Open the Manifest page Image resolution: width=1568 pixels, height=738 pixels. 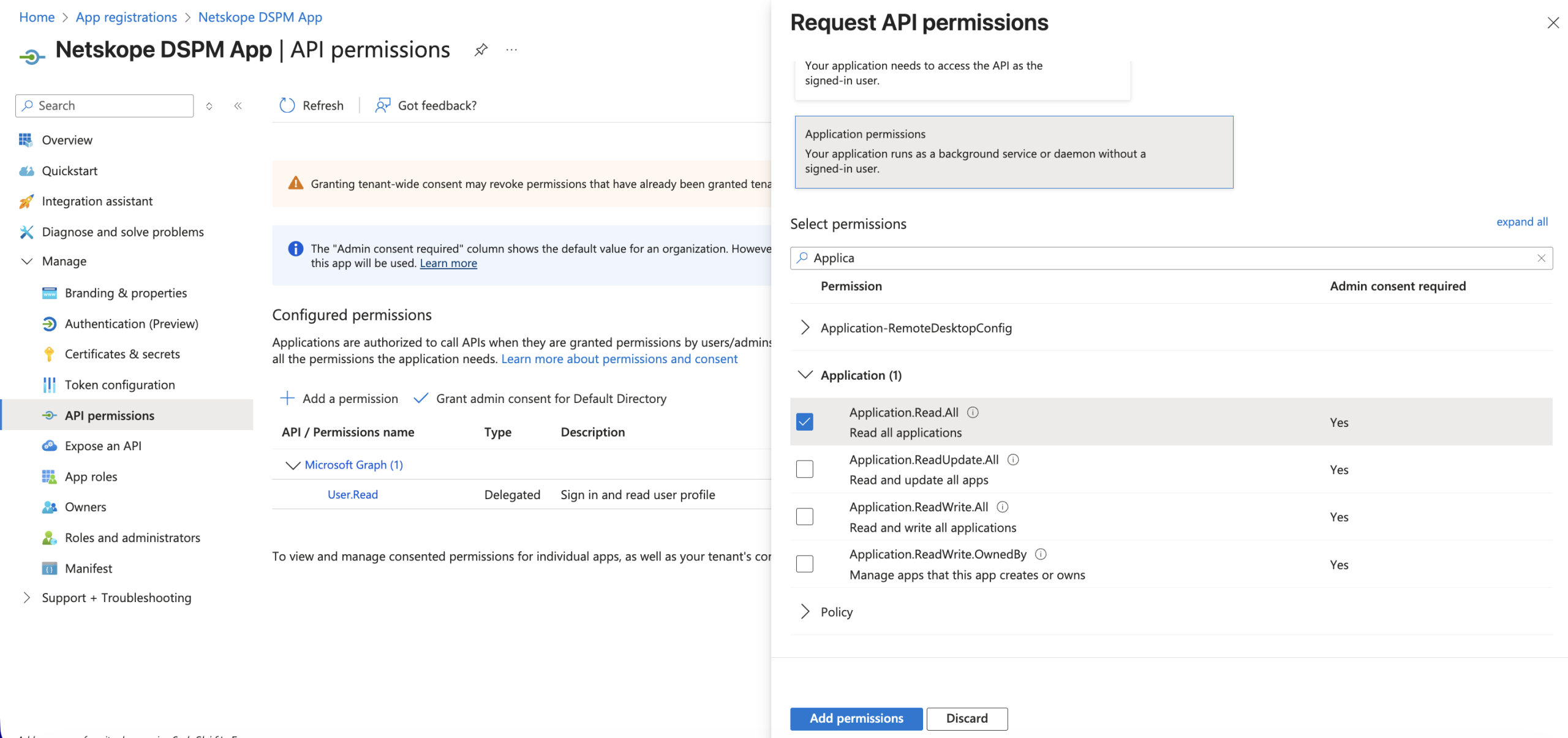click(88, 568)
